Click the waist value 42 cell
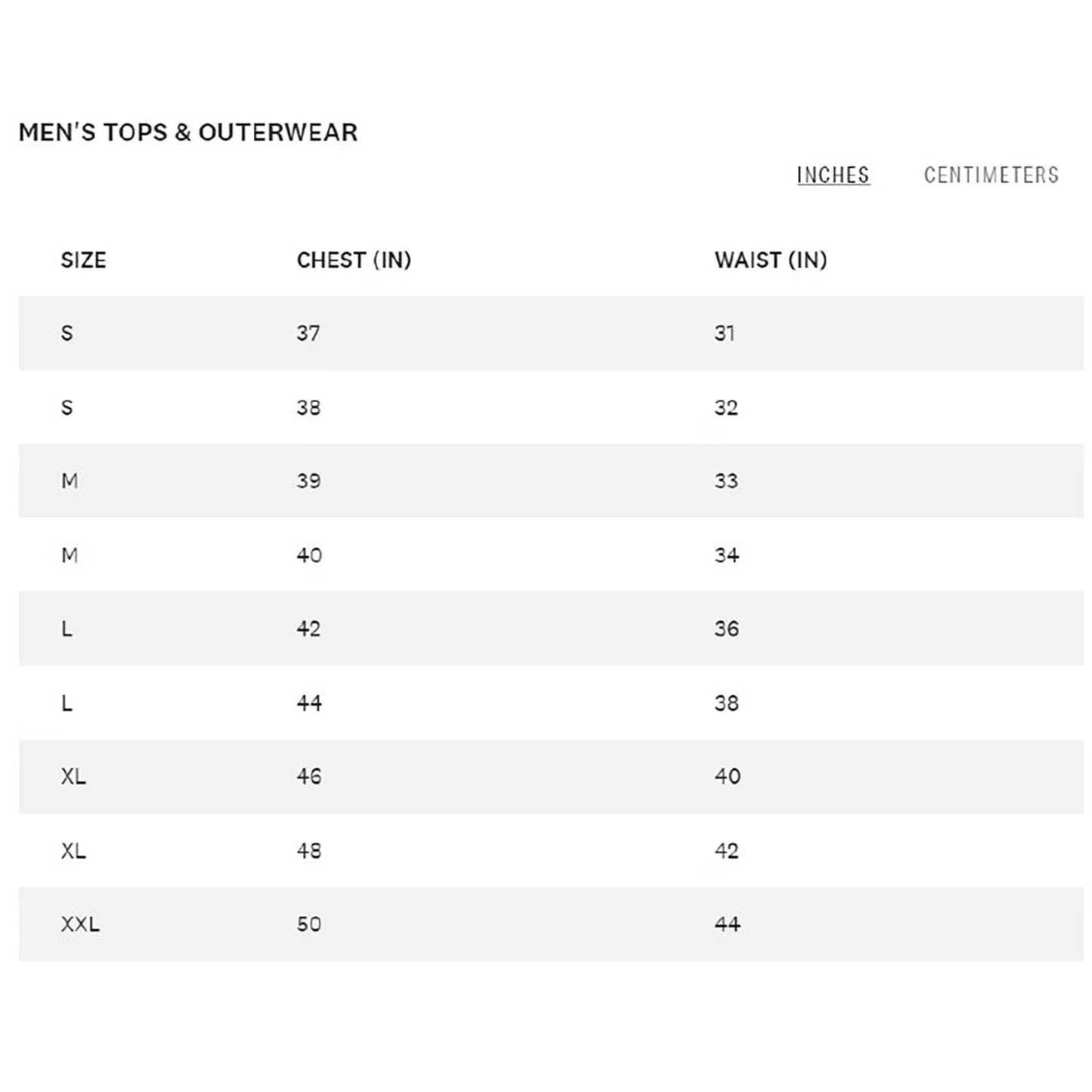This screenshot has width=1092, height=1092. [x=726, y=851]
